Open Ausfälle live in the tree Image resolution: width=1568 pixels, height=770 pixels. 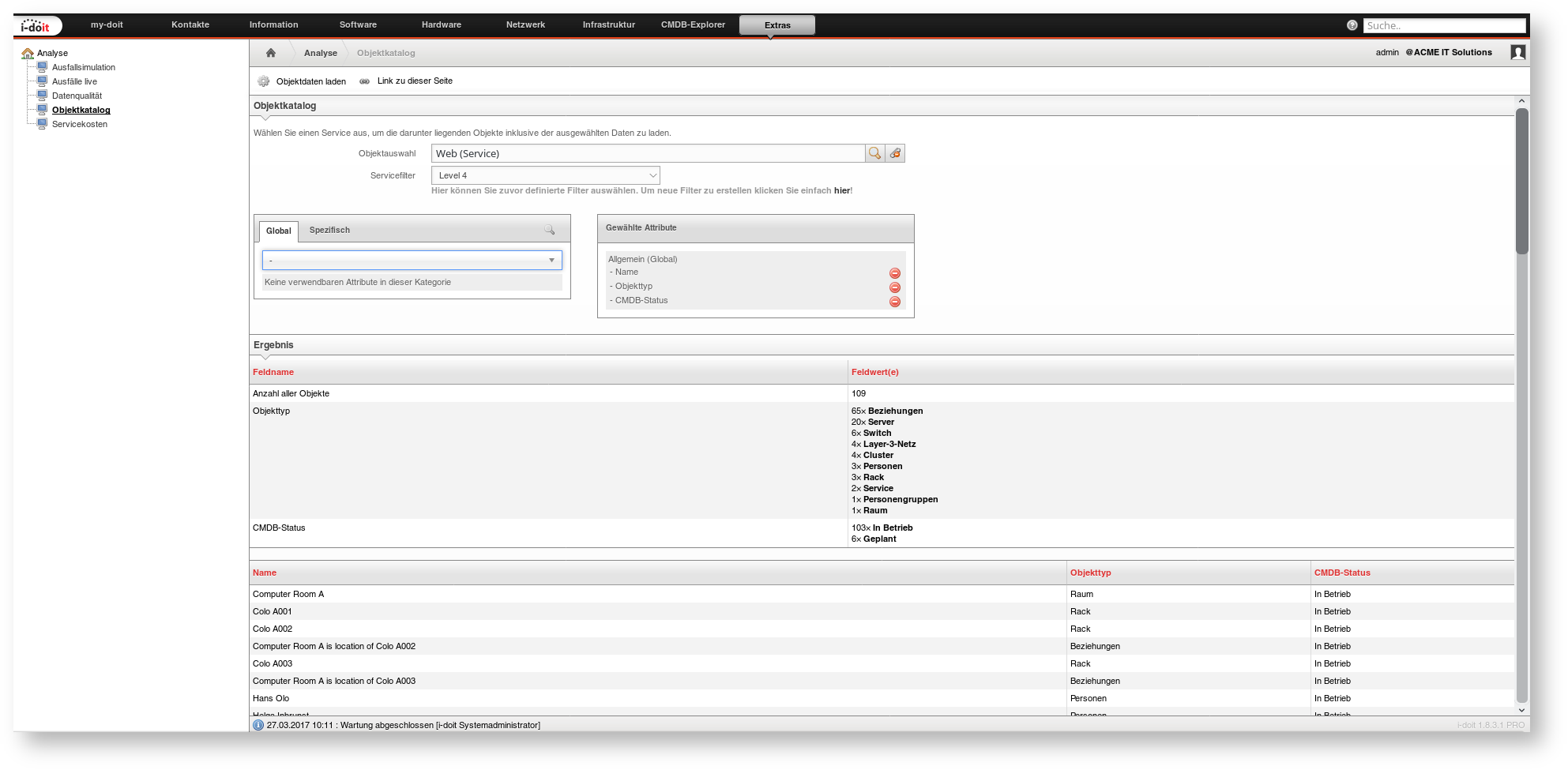[74, 81]
